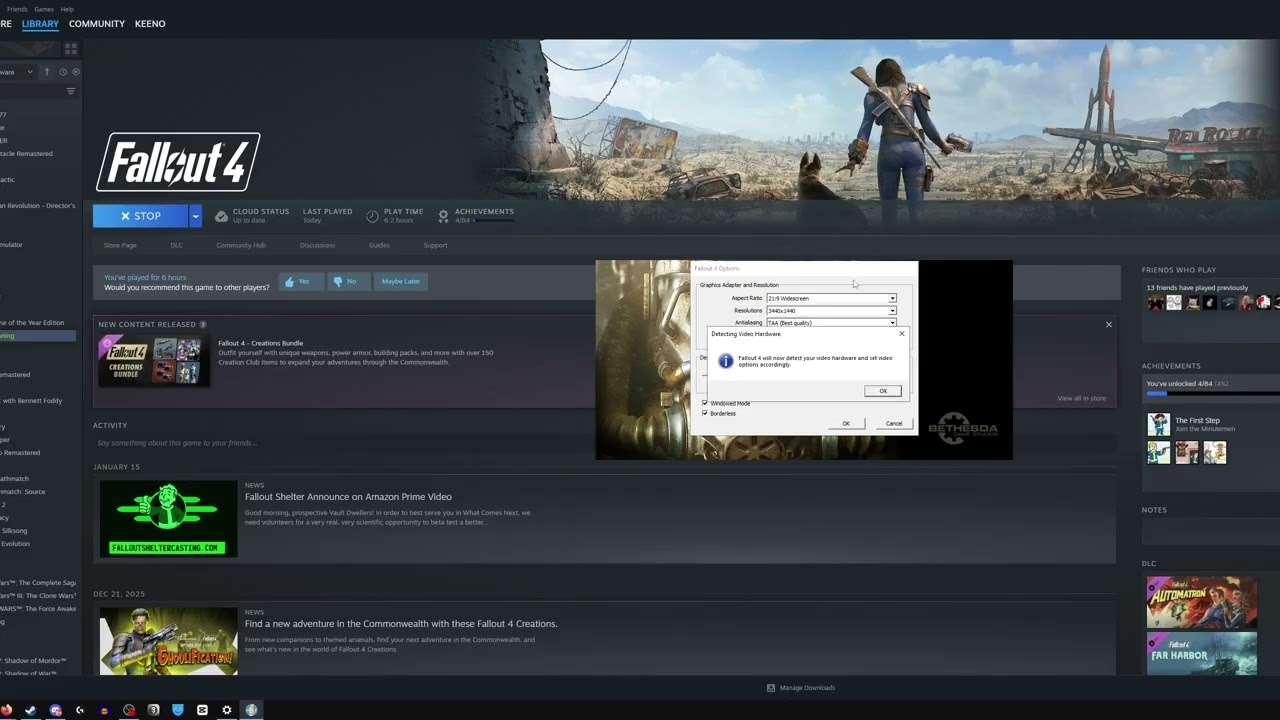The height and width of the screenshot is (720, 1280).
Task: Click the grid view icon in the library sidebar
Action: point(71,48)
